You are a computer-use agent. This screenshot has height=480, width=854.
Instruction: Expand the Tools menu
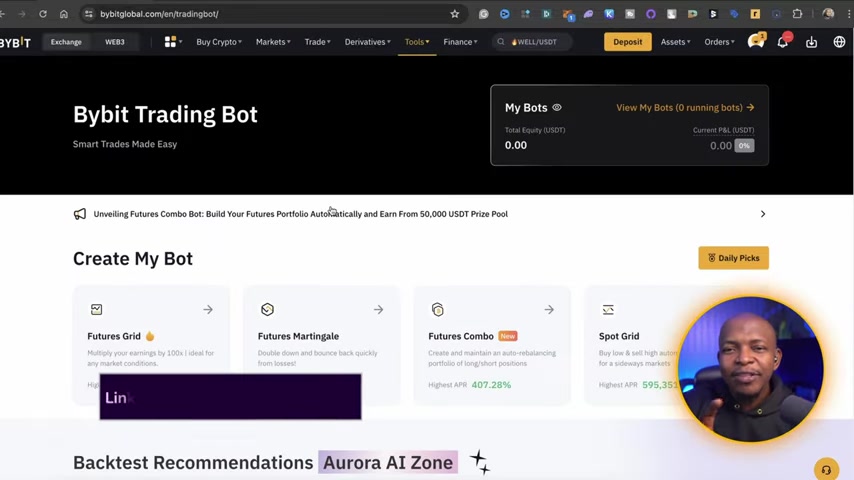[x=417, y=42]
